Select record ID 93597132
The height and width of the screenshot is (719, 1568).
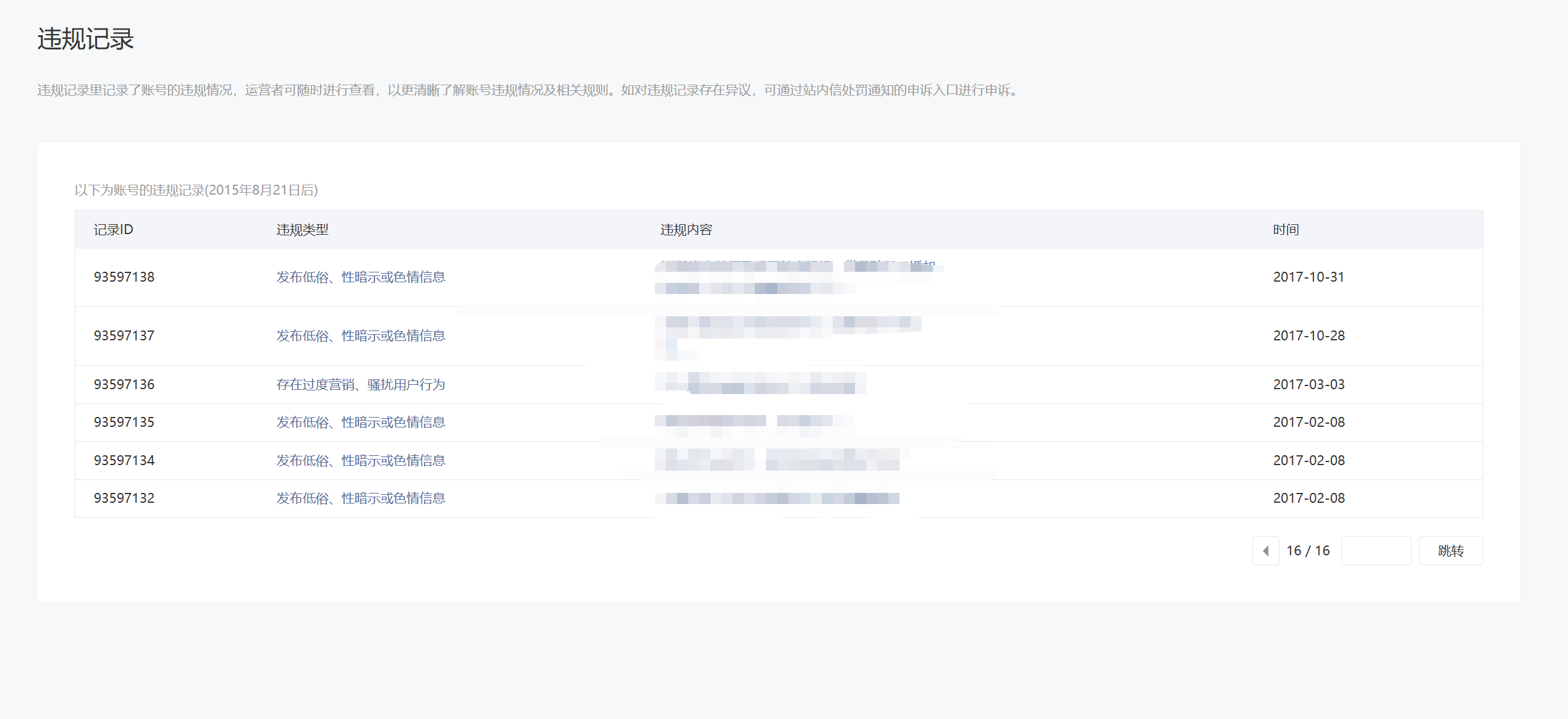[124, 498]
